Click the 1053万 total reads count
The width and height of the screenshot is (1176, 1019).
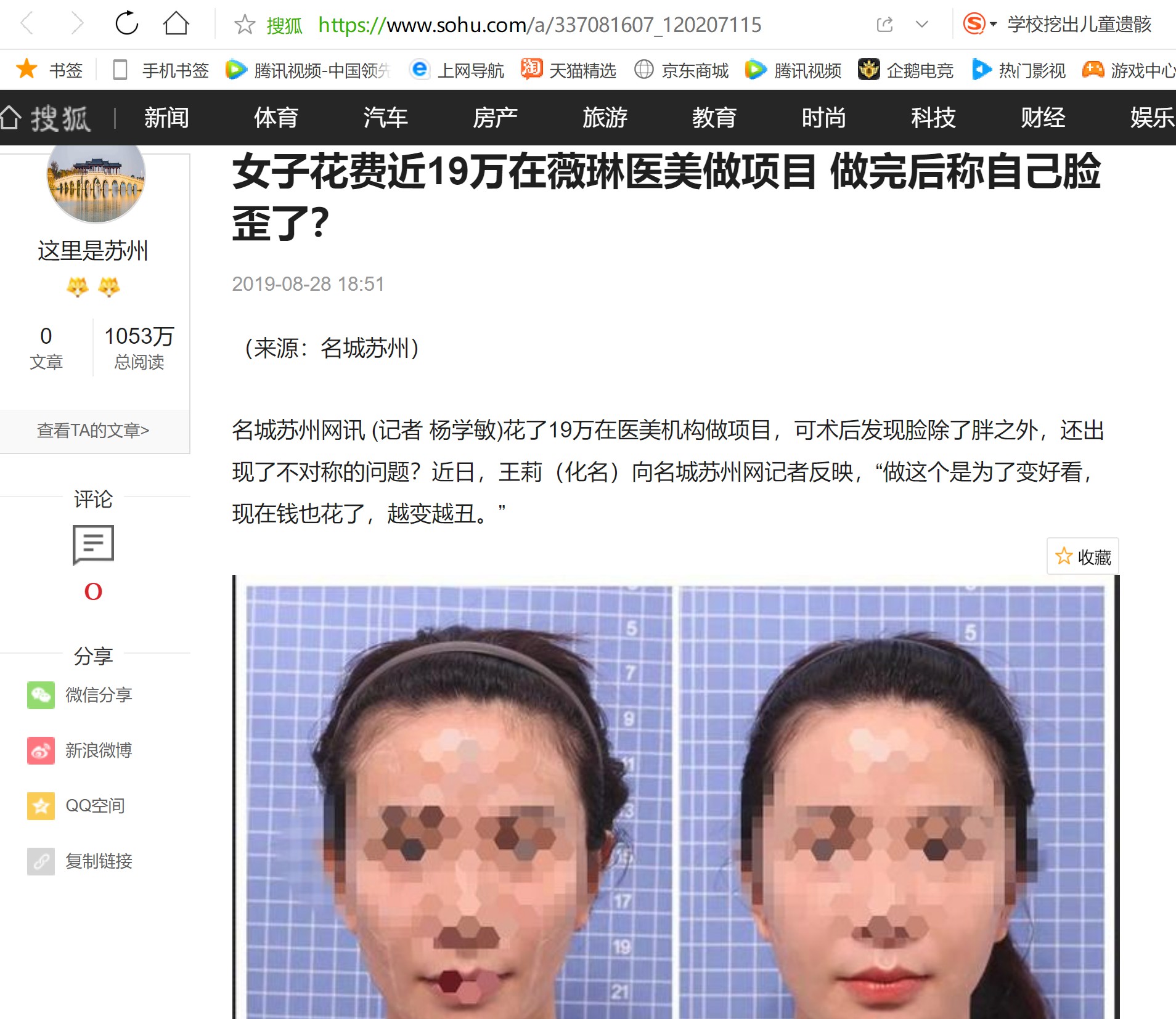pyautogui.click(x=139, y=336)
